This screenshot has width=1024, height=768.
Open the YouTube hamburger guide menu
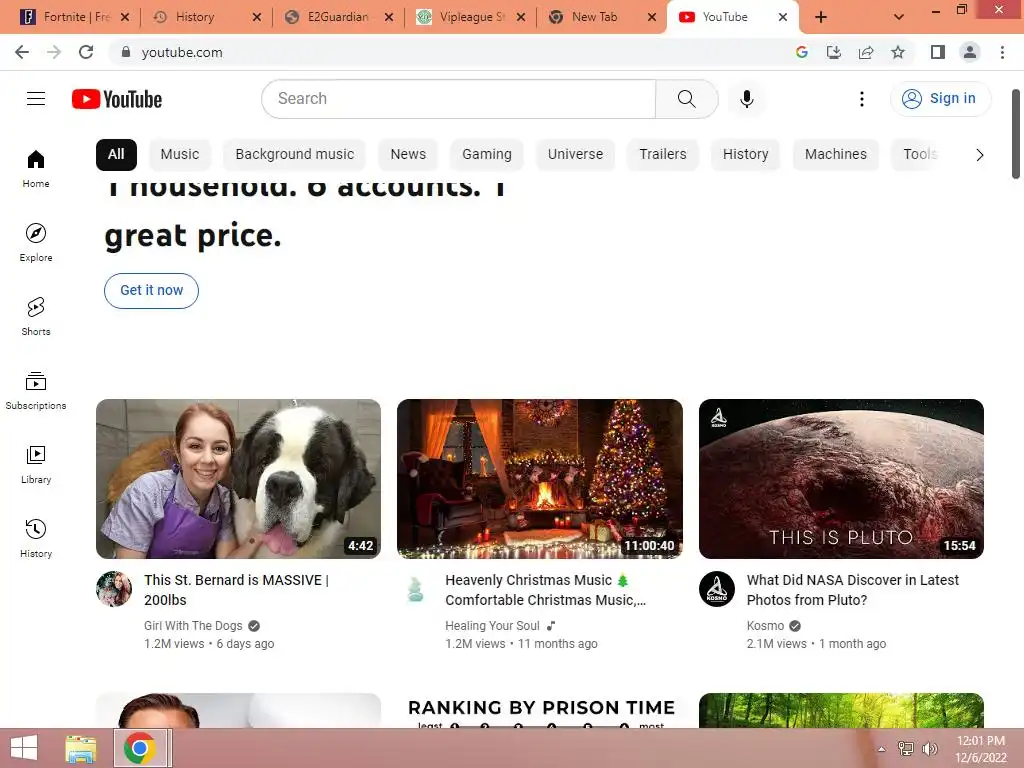coord(36,99)
